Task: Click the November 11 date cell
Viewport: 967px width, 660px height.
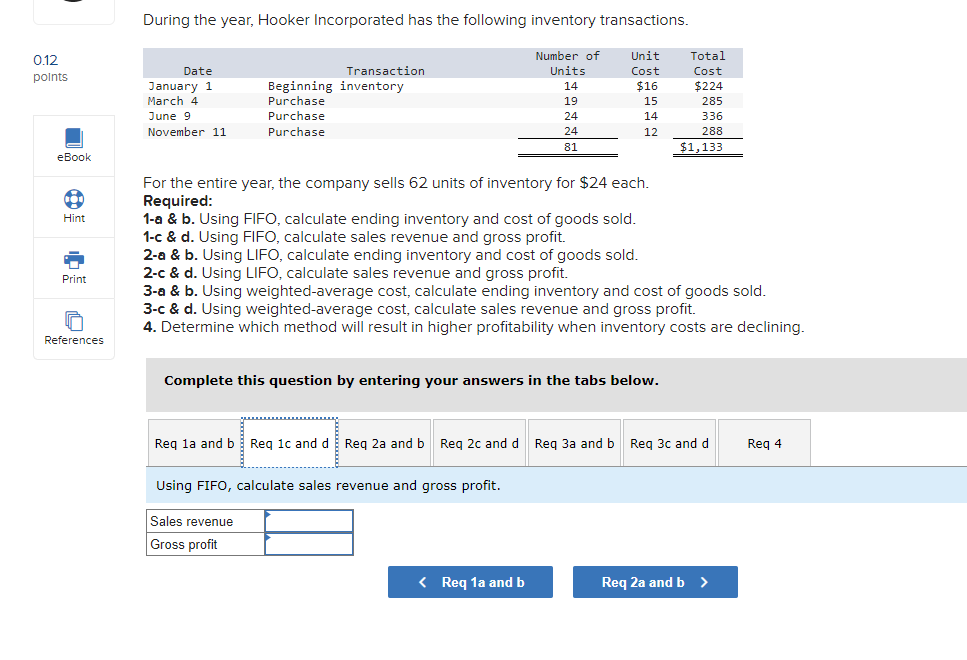Action: point(187,132)
